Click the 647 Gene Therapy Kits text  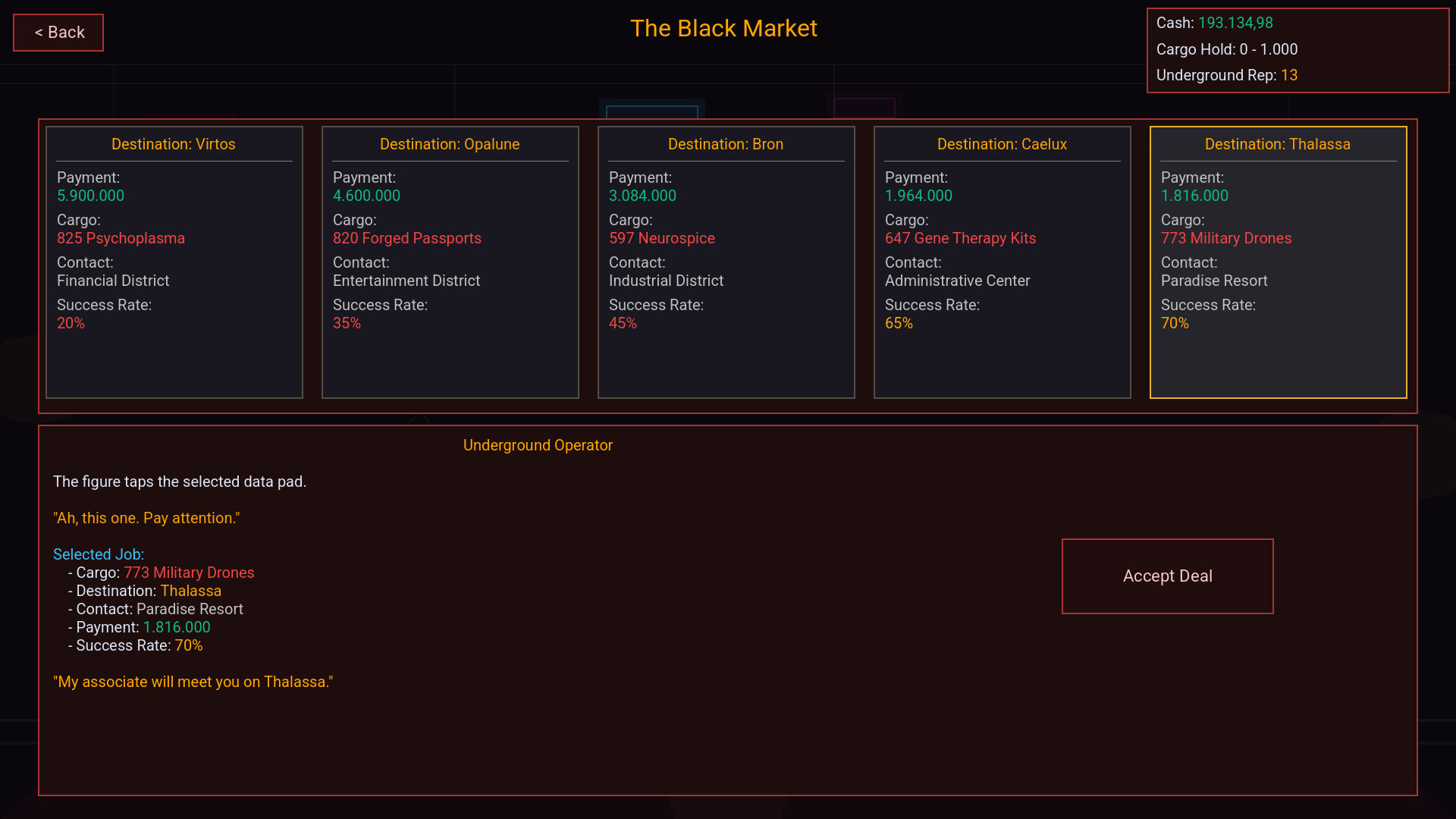click(960, 238)
